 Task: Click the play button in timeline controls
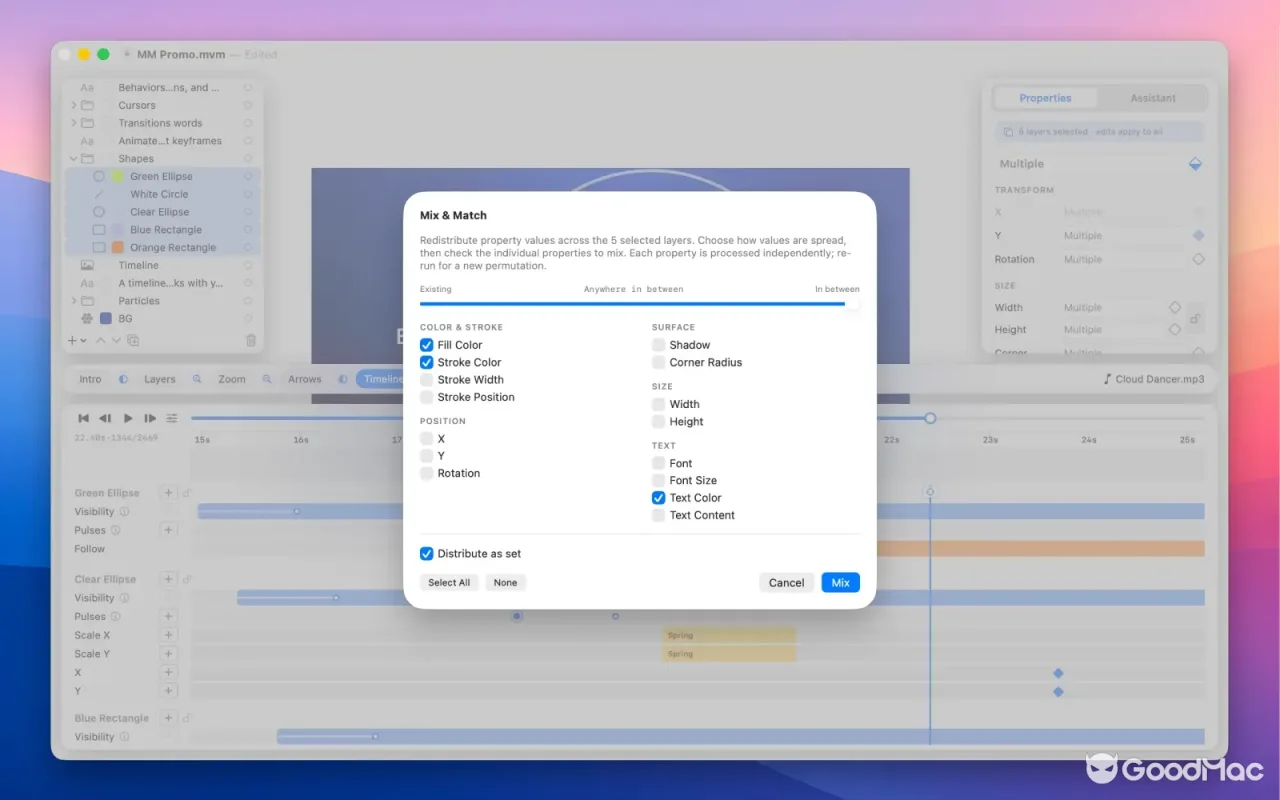128,418
